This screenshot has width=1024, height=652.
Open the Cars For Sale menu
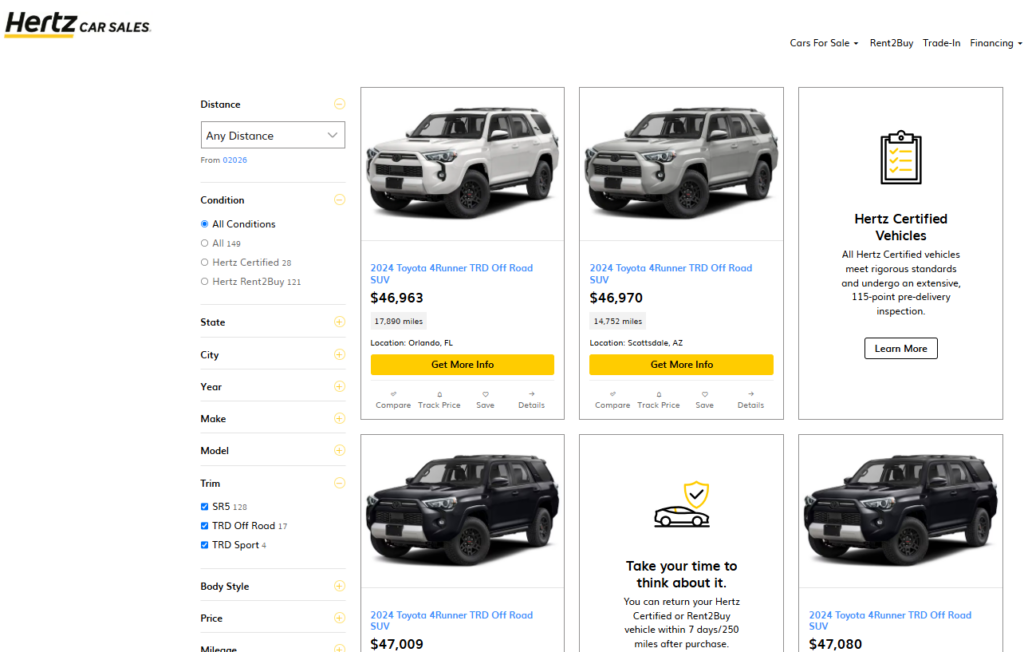click(820, 43)
